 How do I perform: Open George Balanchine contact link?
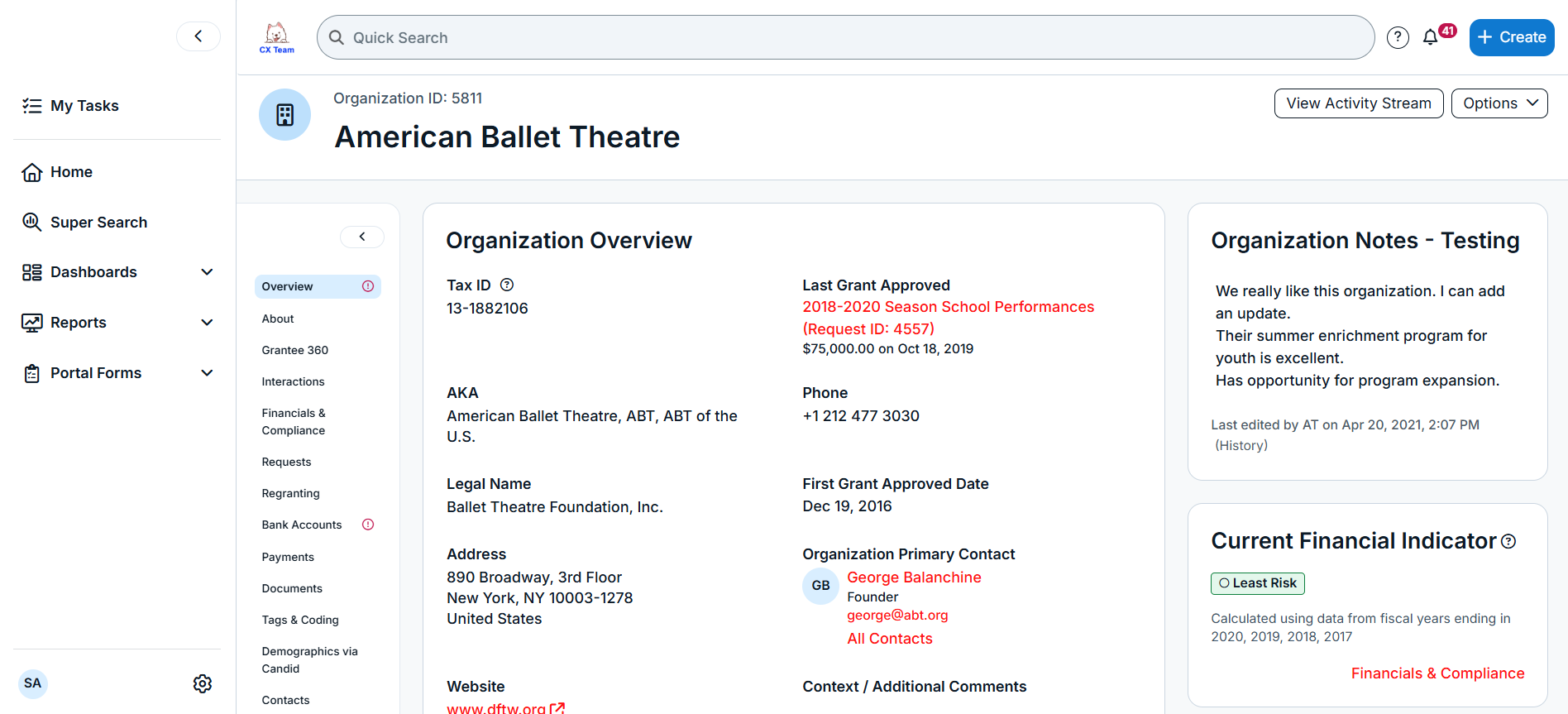[914, 577]
